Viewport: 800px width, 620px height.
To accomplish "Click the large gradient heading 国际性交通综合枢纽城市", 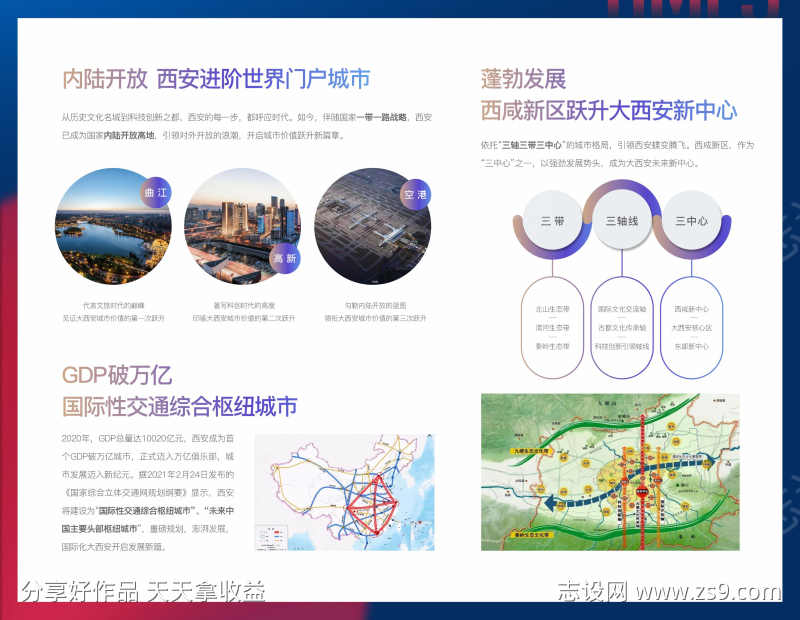I will [180, 407].
